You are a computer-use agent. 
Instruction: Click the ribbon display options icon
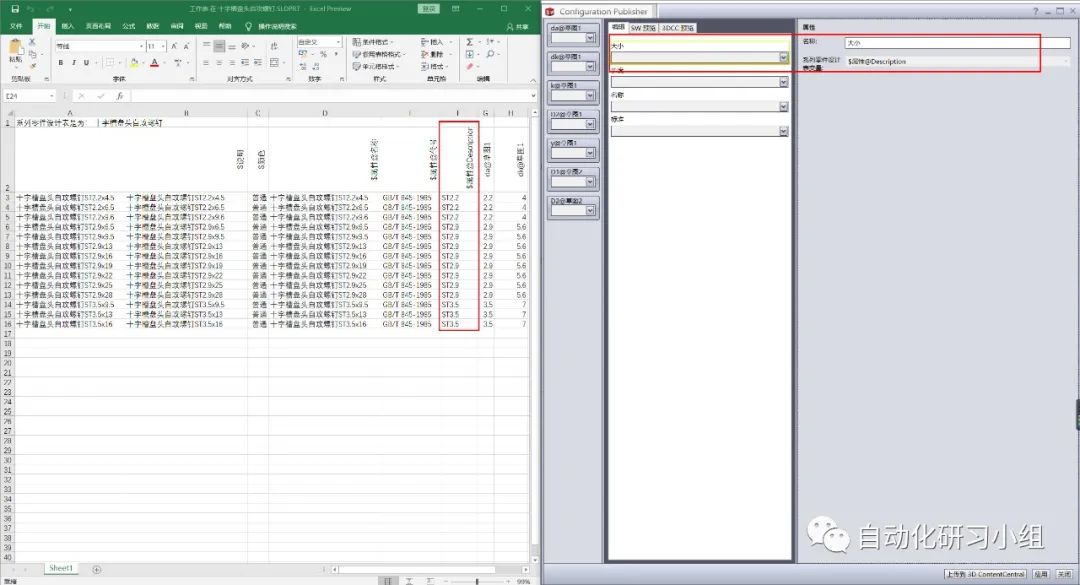tap(455, 9)
